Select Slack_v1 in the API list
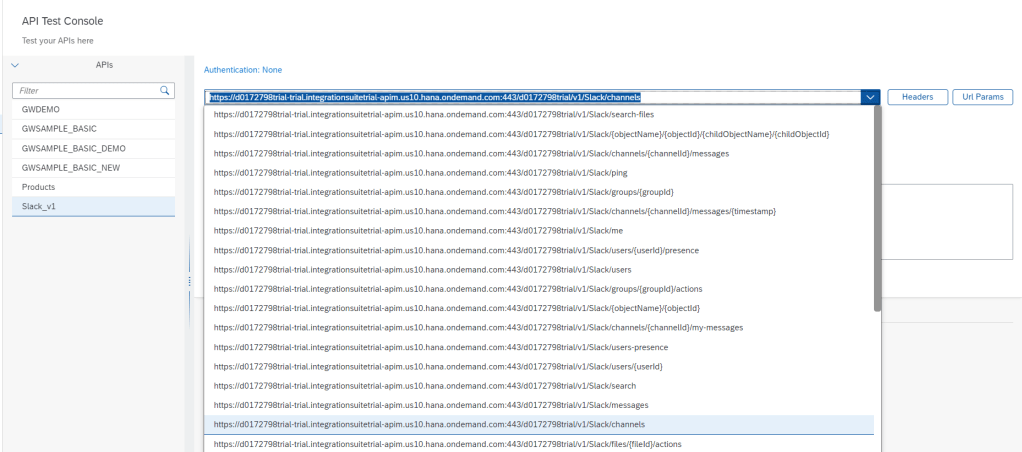 [x=92, y=207]
